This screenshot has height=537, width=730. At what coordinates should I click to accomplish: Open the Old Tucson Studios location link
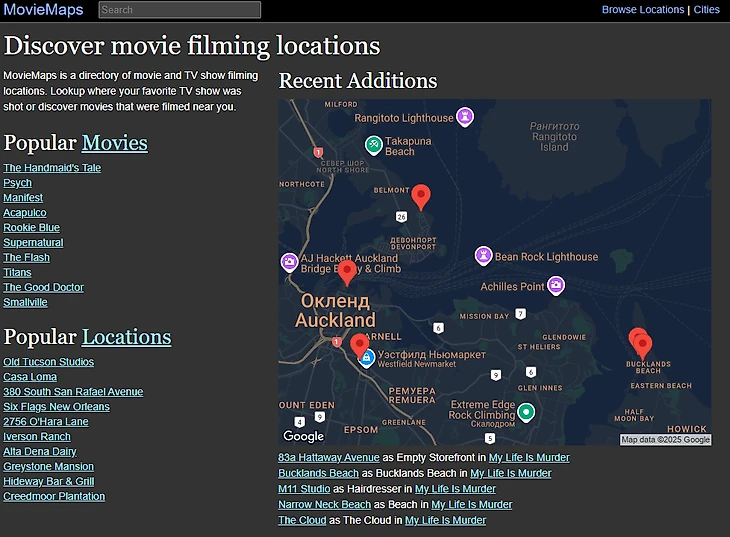(x=48, y=362)
